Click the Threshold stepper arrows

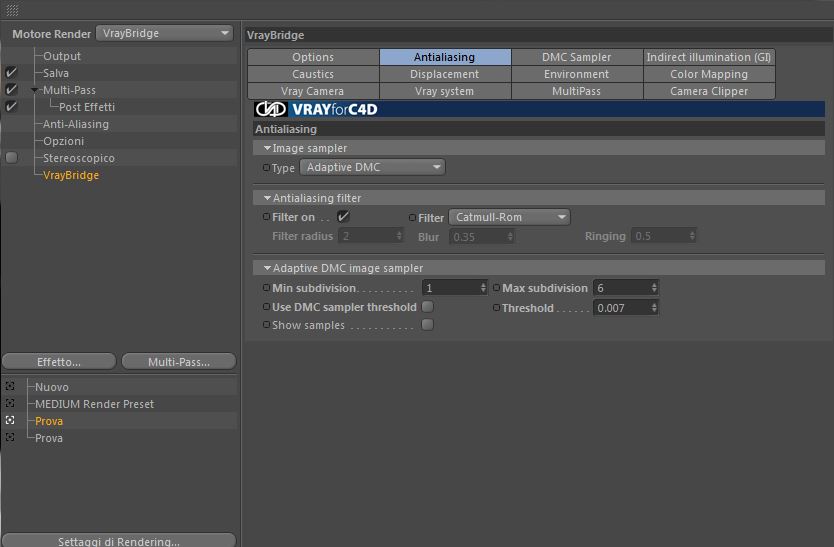[654, 308]
